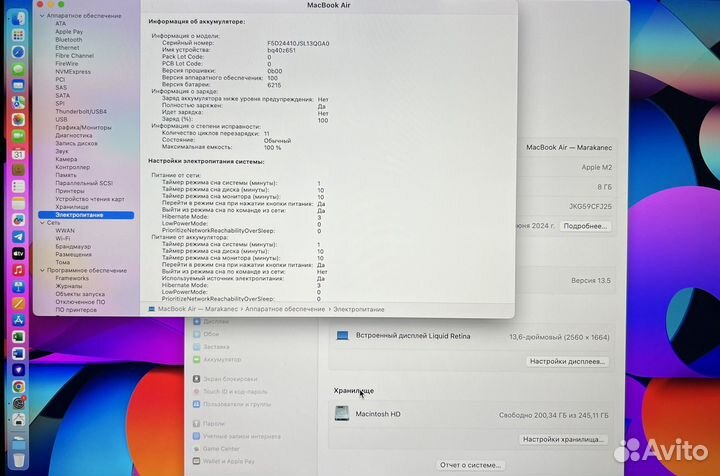Launch Microsoft Excel from the Dock
Image resolution: width=720 pixels, height=476 pixels.
18,336
